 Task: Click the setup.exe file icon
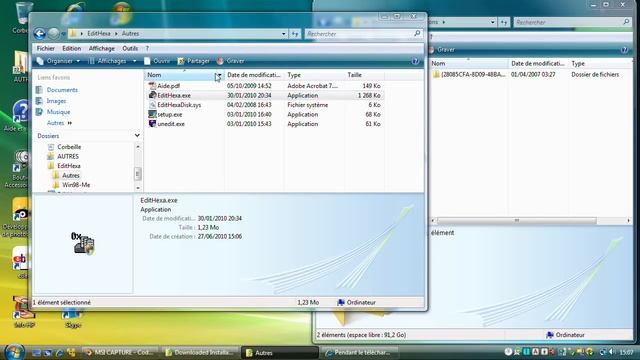coord(152,114)
